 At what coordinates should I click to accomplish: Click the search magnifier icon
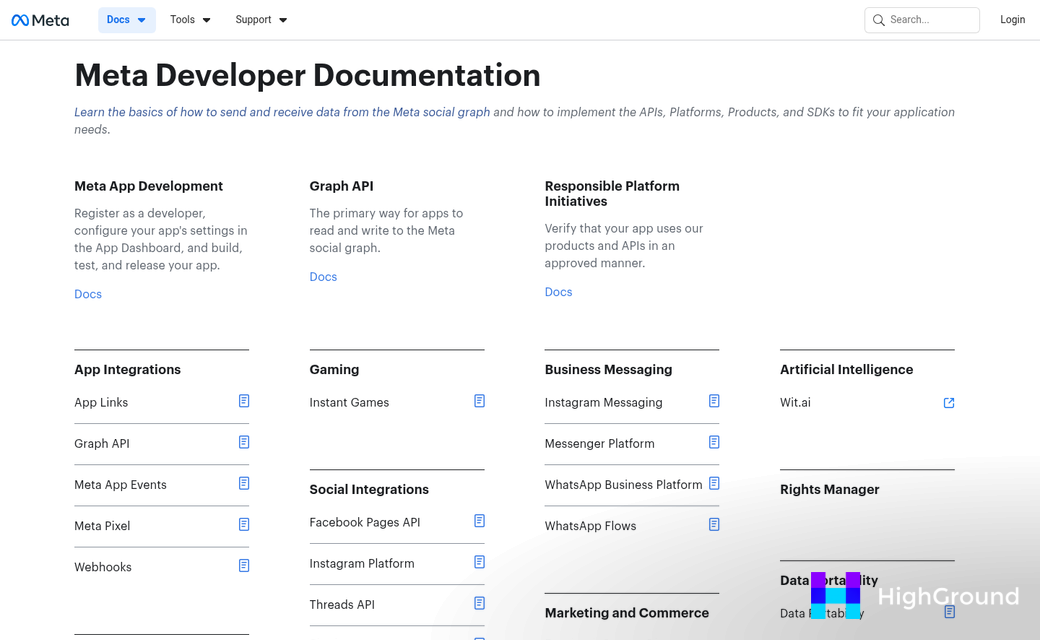[x=878, y=20]
